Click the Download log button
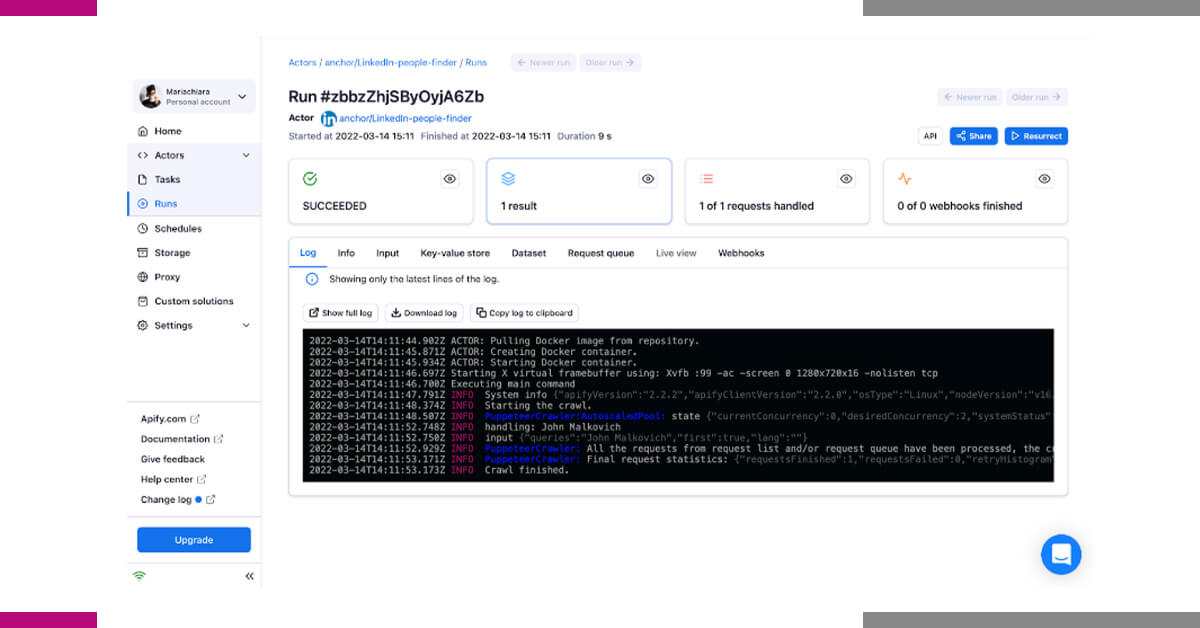Screen dimensions: 1200x628 point(424,313)
